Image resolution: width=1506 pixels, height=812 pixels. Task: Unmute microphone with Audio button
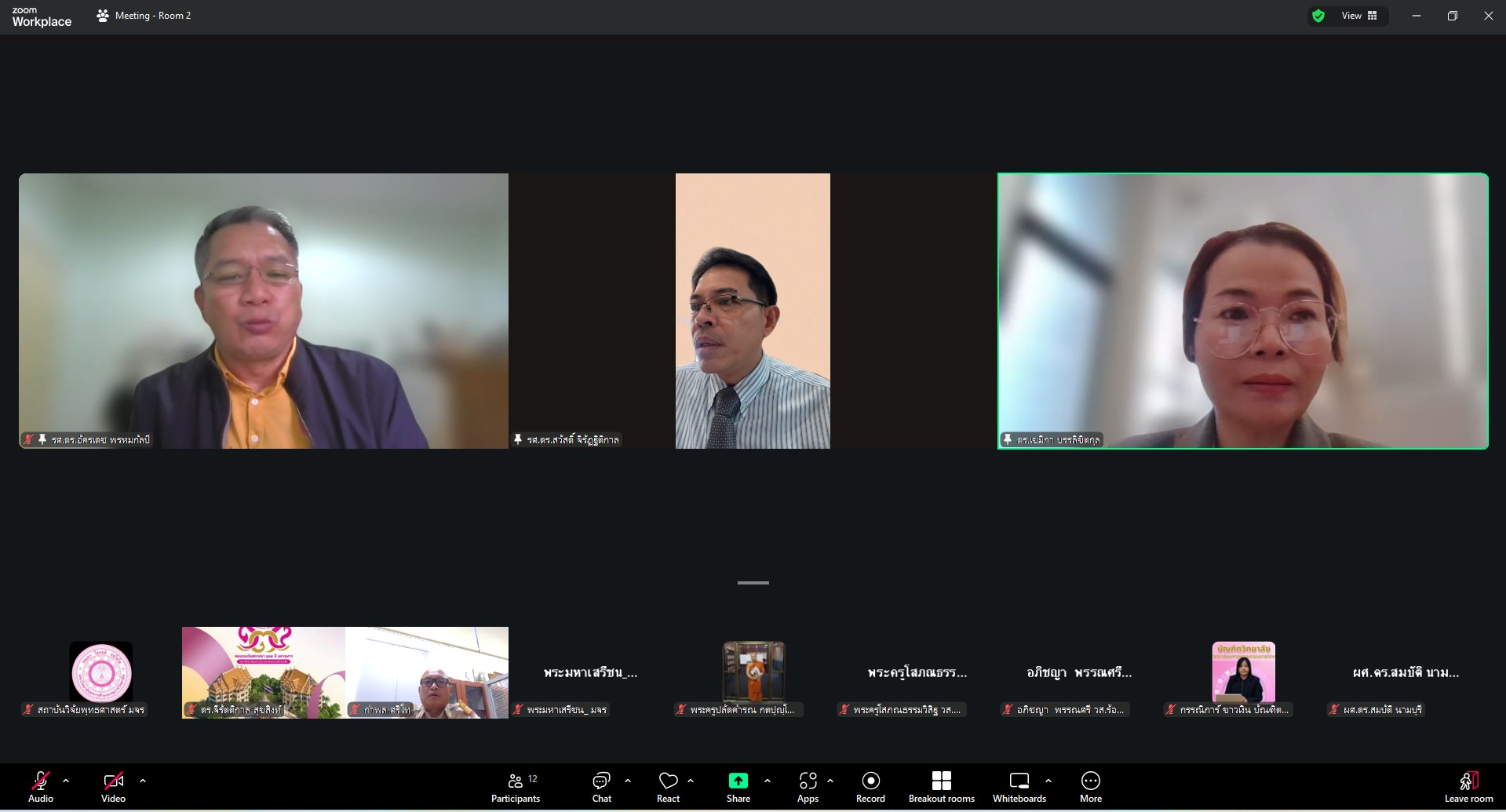41,787
